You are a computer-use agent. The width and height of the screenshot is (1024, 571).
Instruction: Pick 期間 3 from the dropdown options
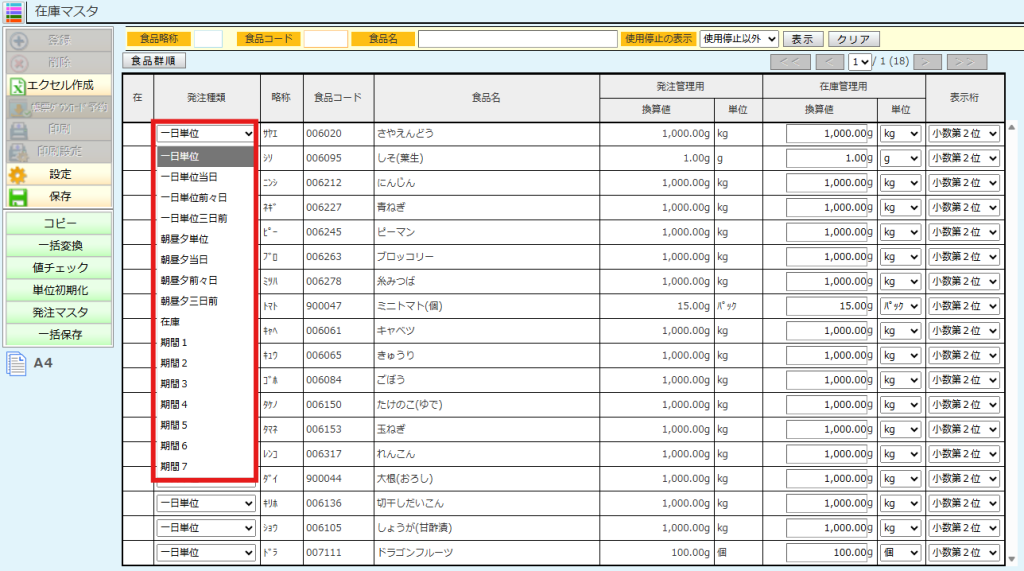[174, 384]
